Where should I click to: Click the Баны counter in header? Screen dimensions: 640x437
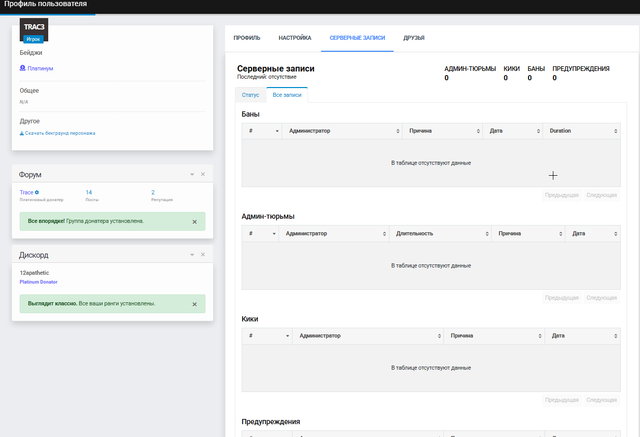click(x=536, y=73)
